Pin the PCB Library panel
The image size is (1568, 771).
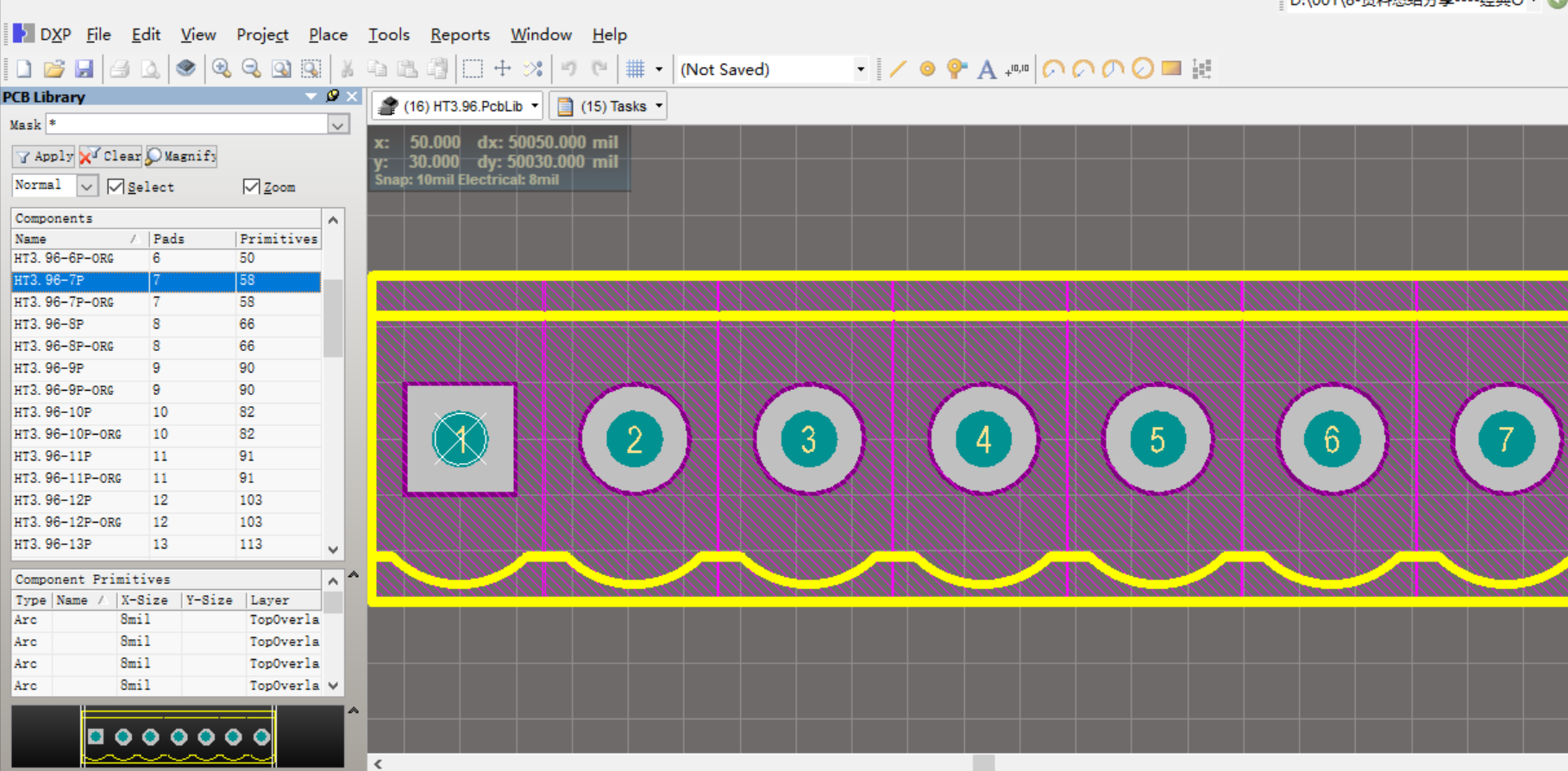tap(333, 96)
